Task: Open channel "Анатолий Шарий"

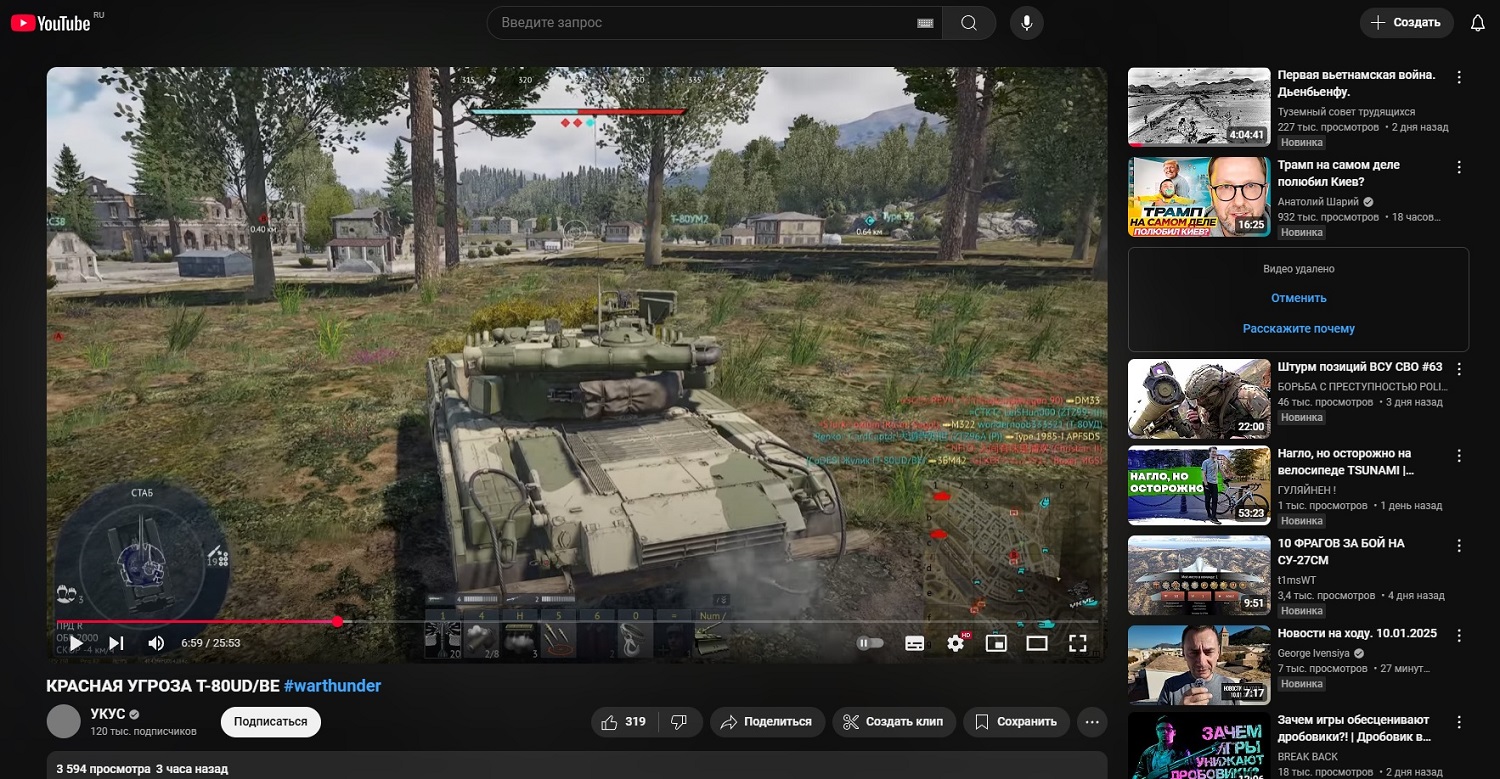Action: [x=1318, y=202]
